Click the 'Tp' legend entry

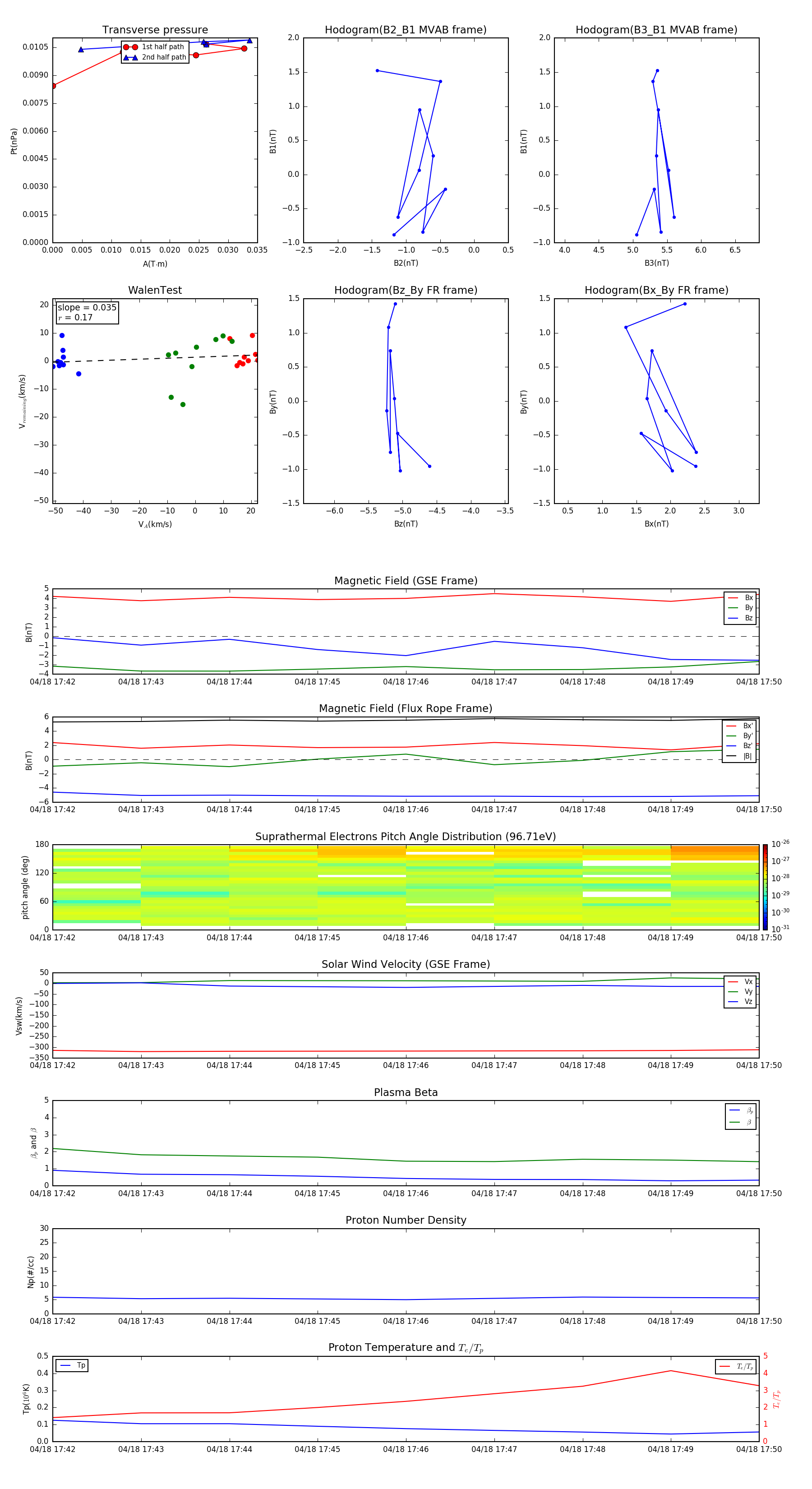click(73, 1365)
